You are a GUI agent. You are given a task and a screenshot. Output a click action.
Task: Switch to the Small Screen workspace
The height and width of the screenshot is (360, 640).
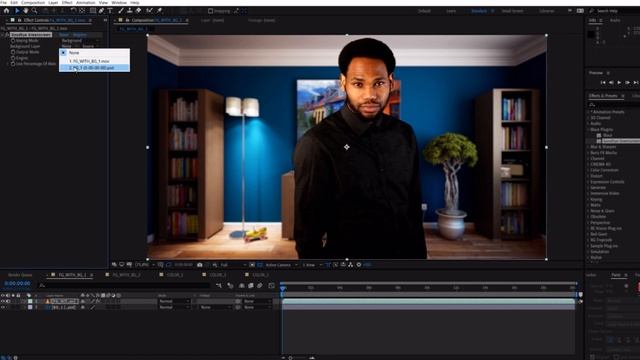[512, 11]
